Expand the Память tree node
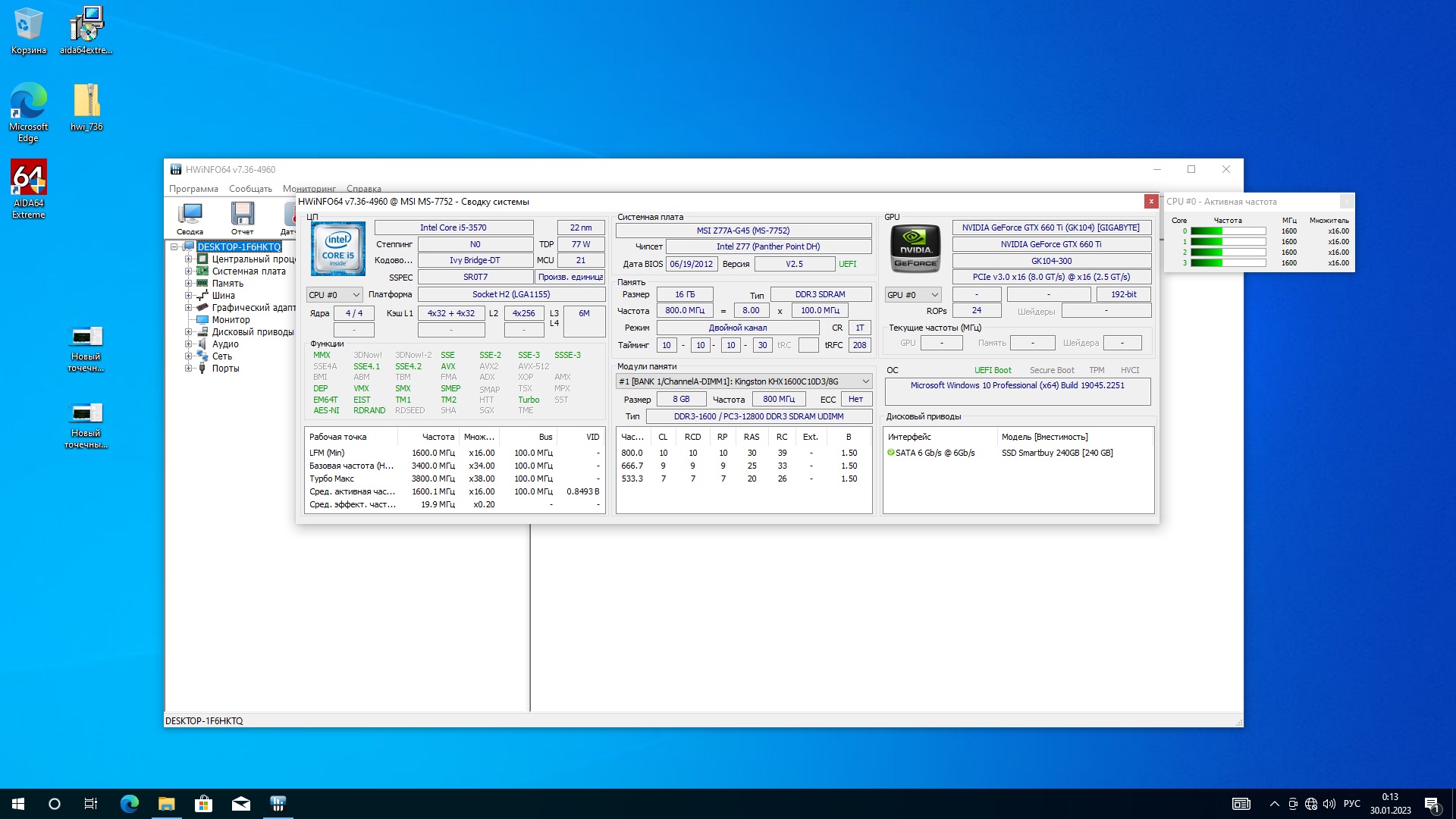This screenshot has height=819, width=1456. [x=188, y=284]
